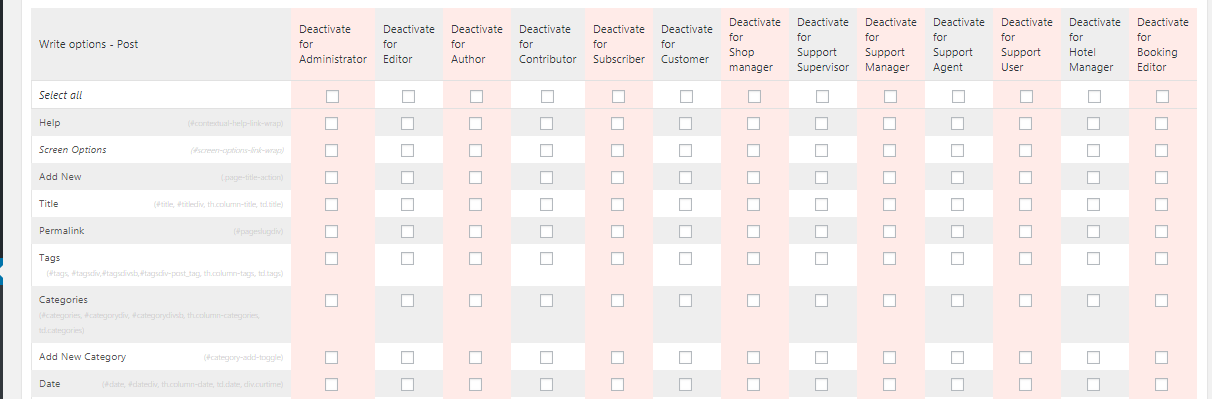1212x399 pixels.
Task: Deactivate Help for Editor role
Action: point(407,123)
